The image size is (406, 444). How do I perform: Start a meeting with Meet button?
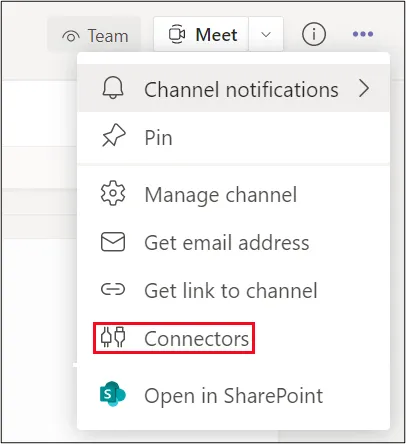click(201, 34)
